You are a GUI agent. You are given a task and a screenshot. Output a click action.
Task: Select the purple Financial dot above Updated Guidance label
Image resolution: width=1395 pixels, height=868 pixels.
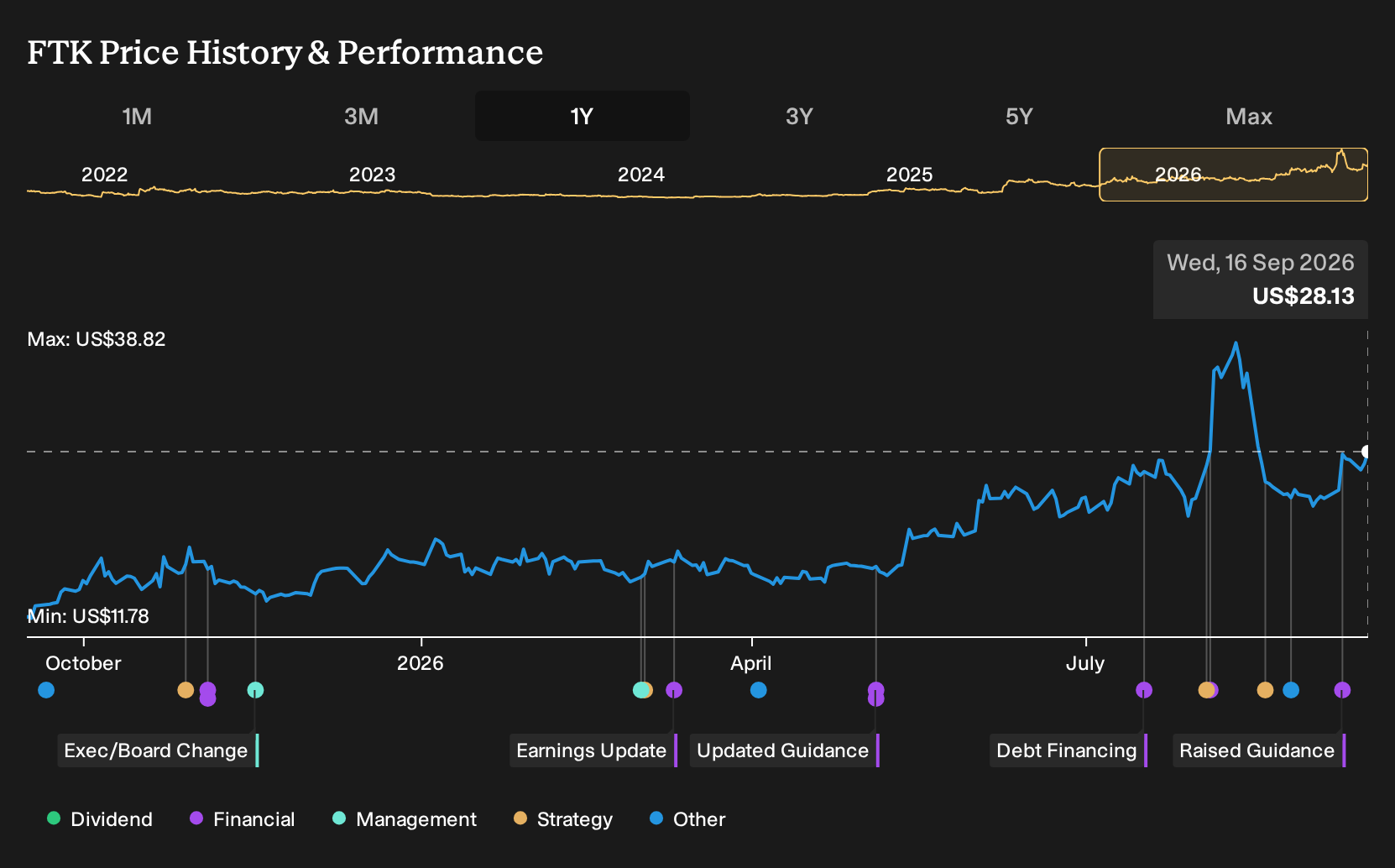875,691
